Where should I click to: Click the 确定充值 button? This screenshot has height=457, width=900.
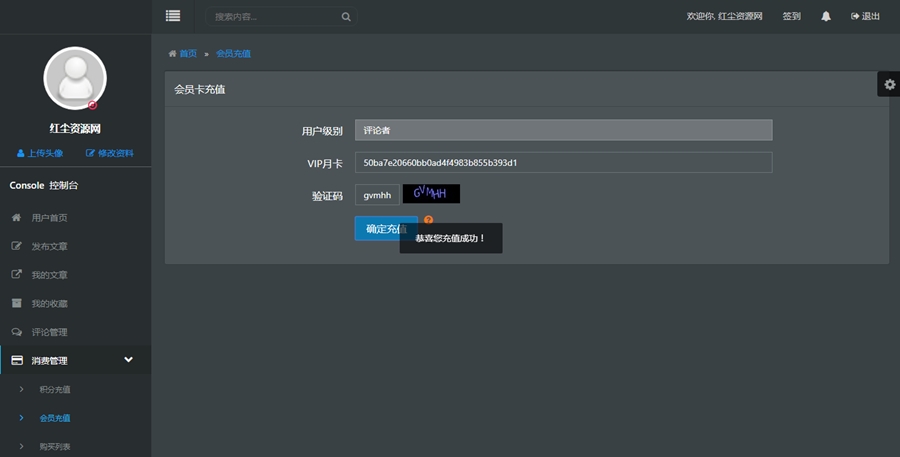click(386, 228)
